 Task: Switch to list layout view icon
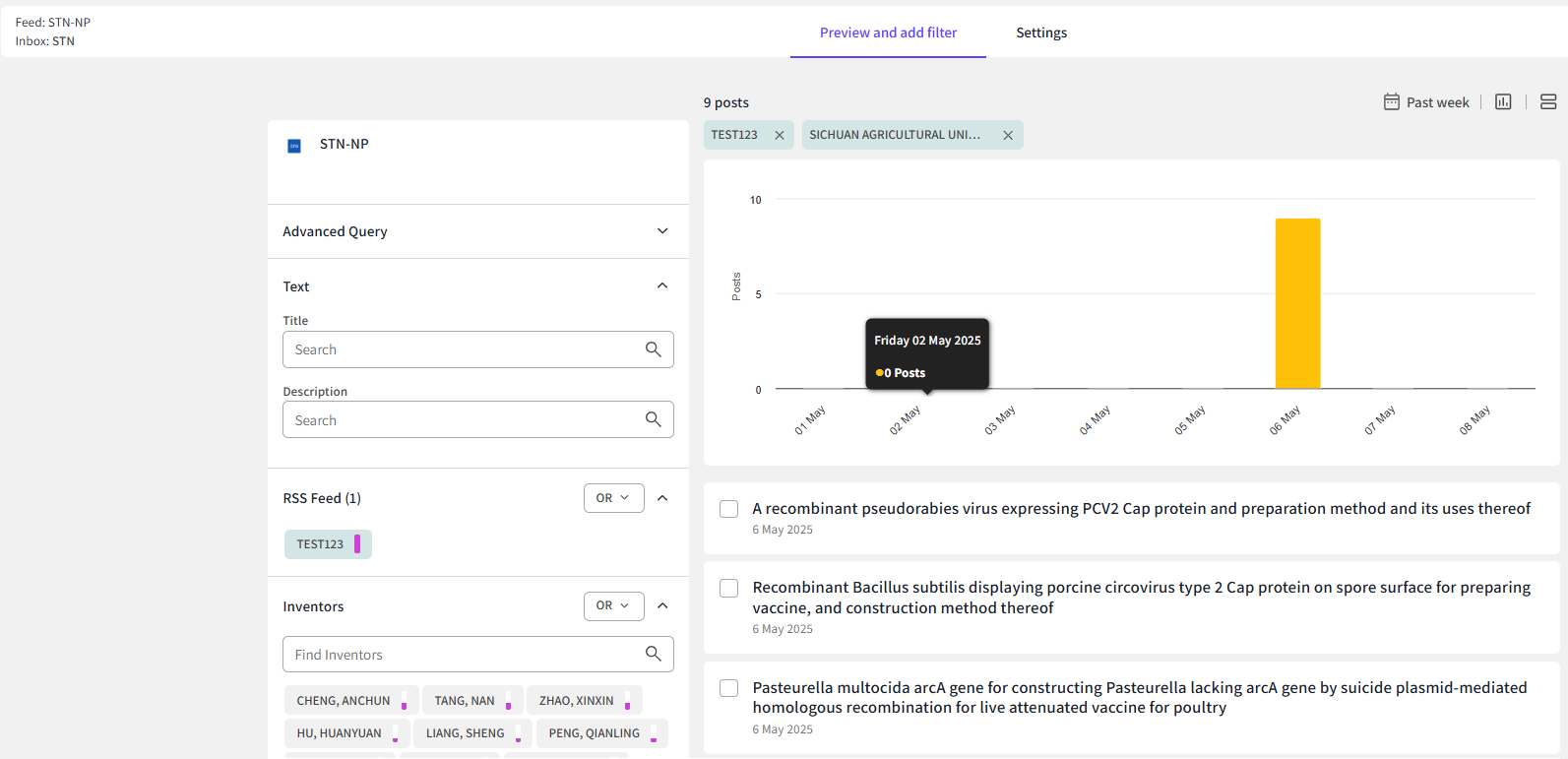pos(1547,102)
